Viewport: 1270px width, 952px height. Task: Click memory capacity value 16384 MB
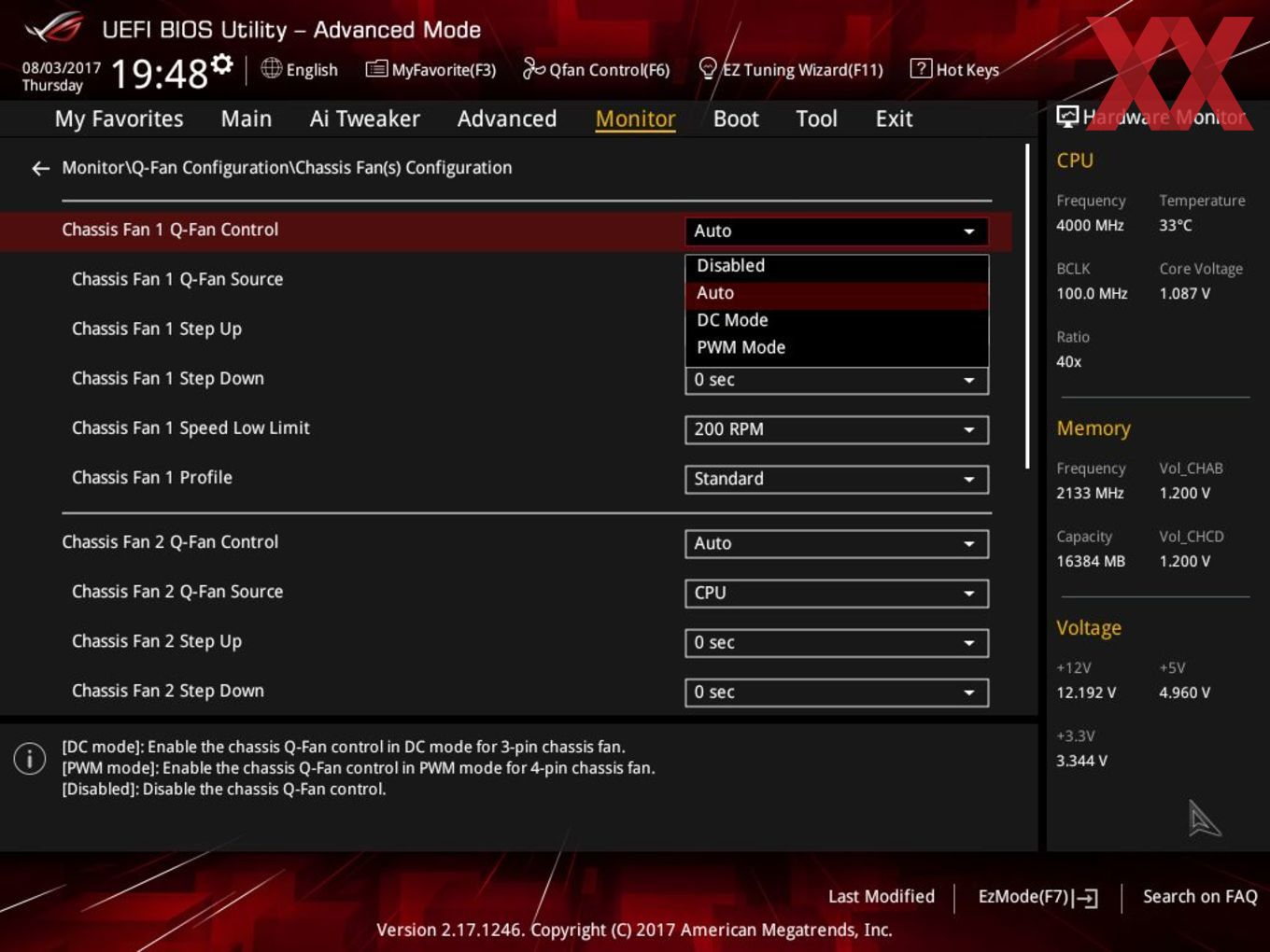tap(1091, 561)
